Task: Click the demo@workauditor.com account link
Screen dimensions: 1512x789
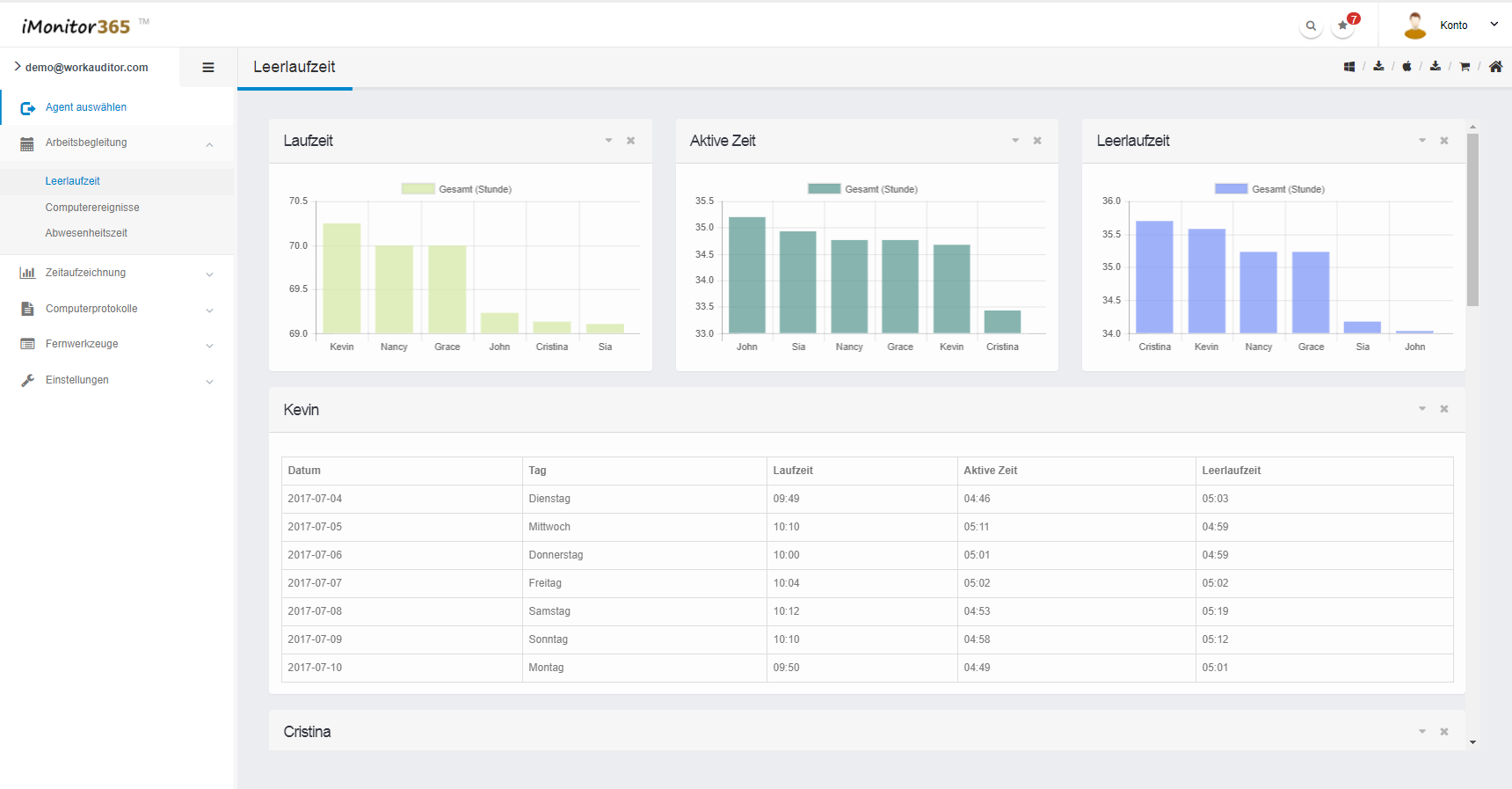Action: click(86, 68)
